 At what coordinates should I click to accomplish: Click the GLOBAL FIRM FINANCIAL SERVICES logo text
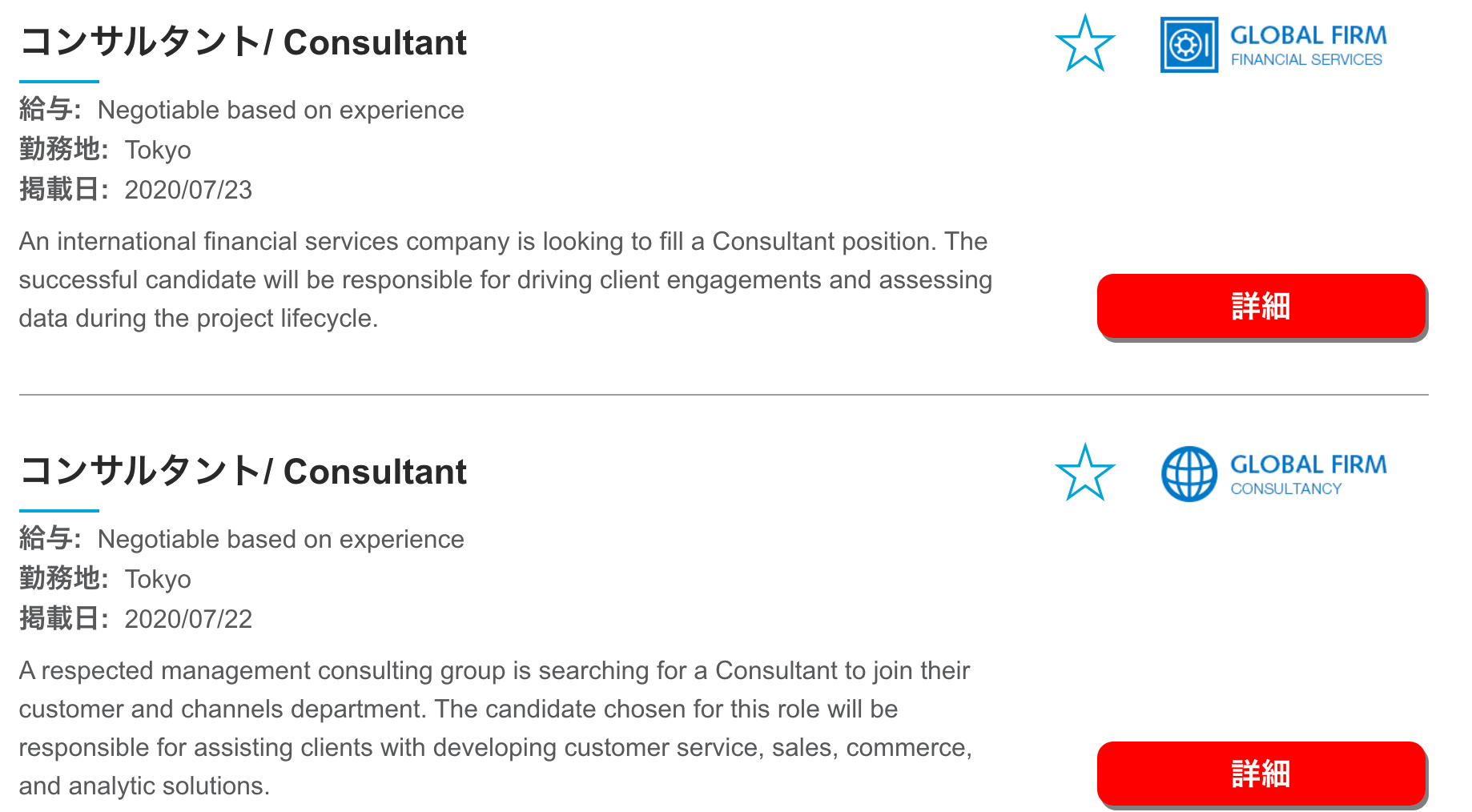click(1308, 46)
